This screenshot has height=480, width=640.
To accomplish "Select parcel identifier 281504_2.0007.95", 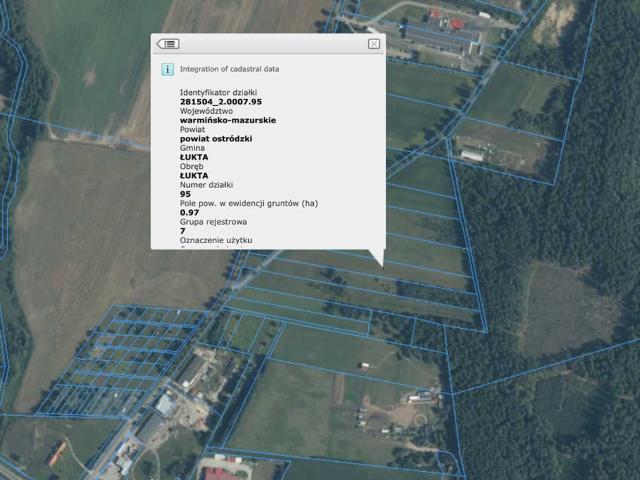I will [x=221, y=102].
